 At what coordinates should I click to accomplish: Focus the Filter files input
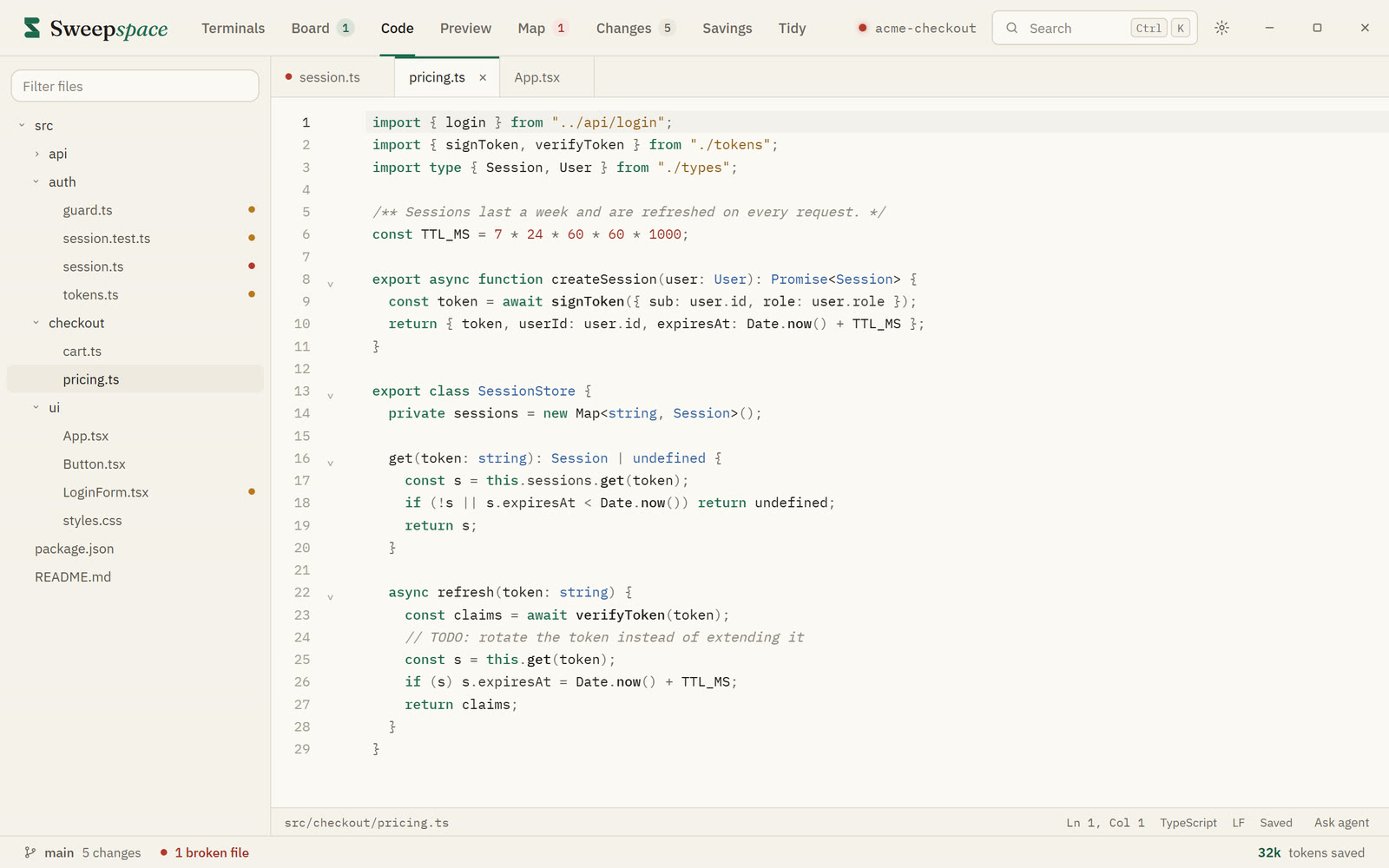click(135, 86)
